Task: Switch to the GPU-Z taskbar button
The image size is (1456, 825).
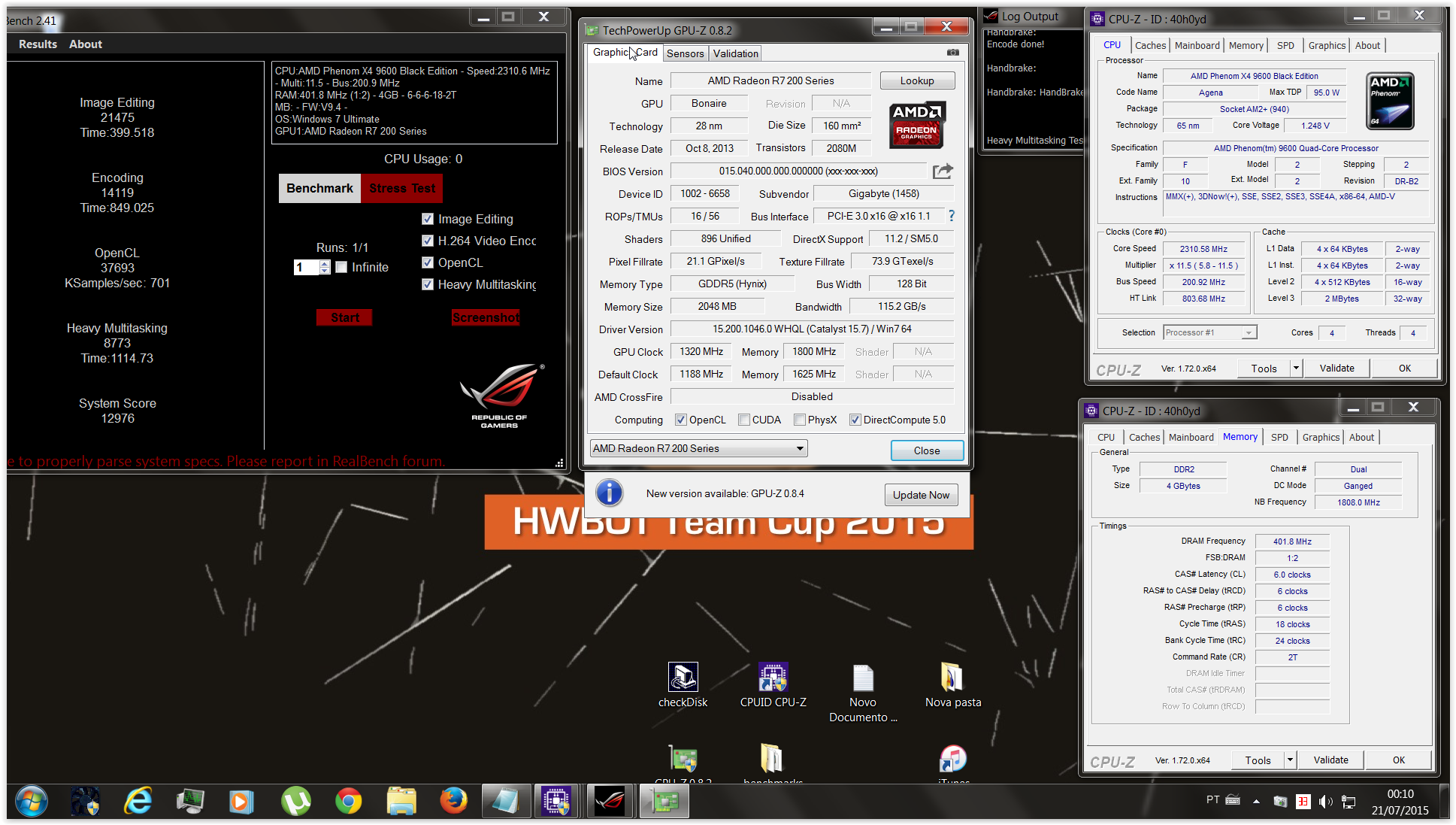Action: (x=664, y=802)
